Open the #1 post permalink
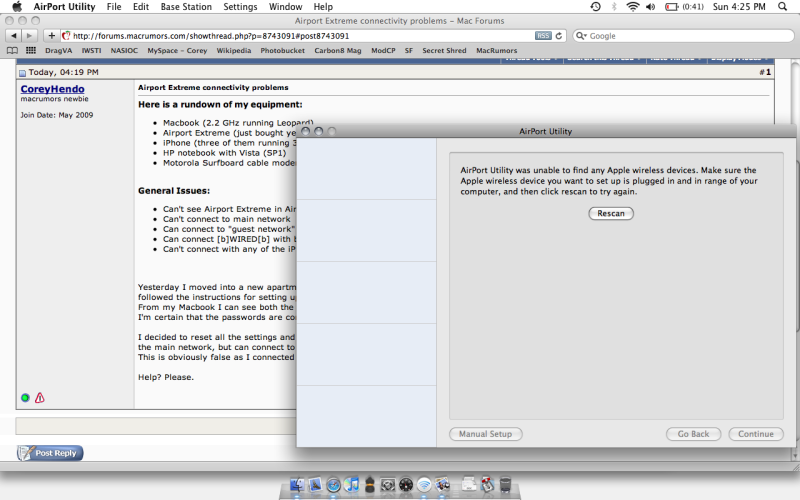This screenshot has height=500, width=800. (768, 72)
